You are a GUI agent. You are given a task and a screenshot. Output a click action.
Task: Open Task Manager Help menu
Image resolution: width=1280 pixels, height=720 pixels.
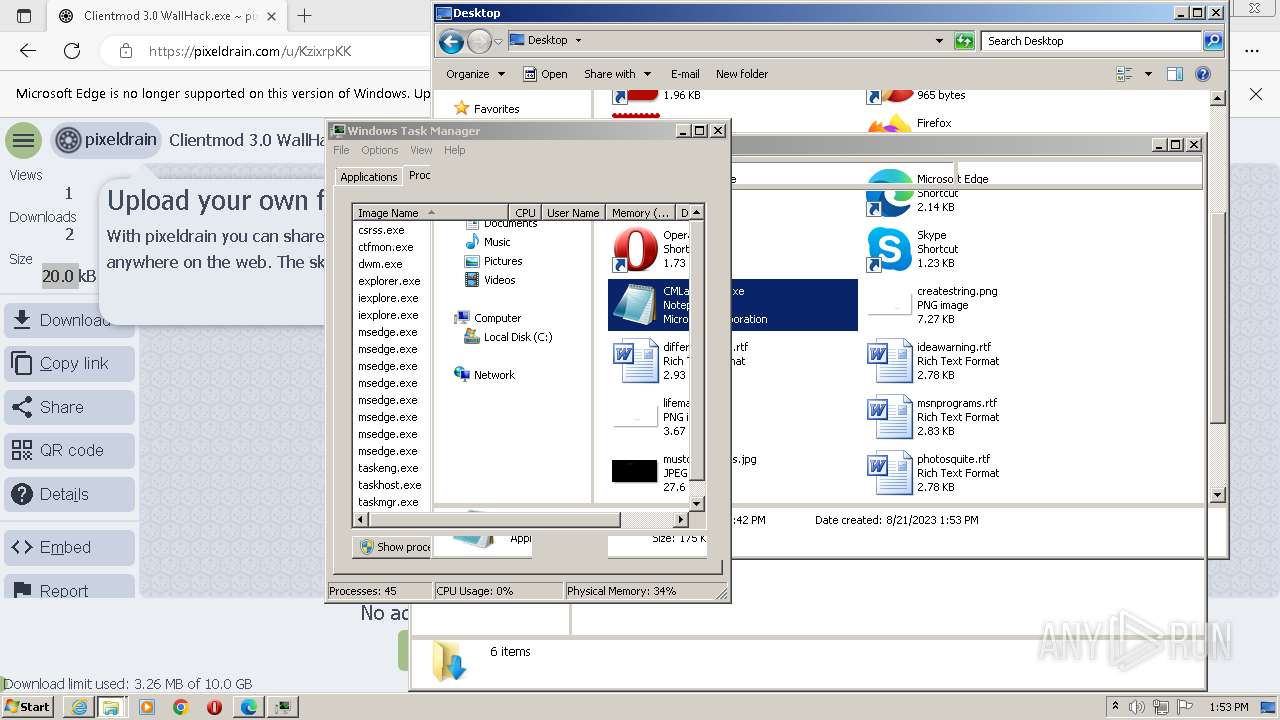click(x=455, y=150)
